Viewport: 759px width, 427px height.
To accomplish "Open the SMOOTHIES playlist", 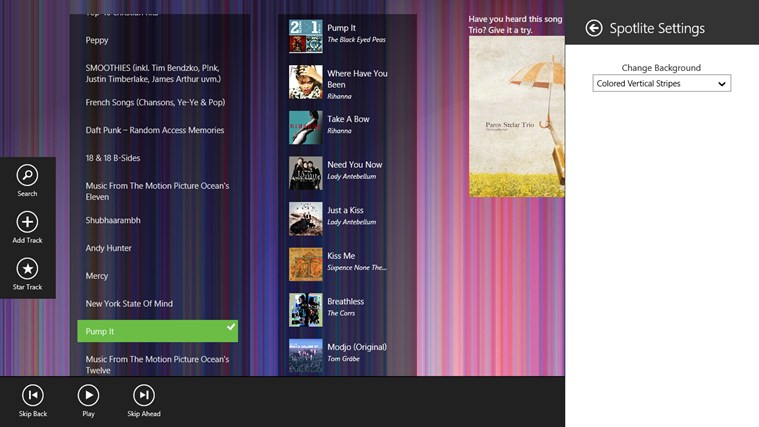I will [x=153, y=73].
